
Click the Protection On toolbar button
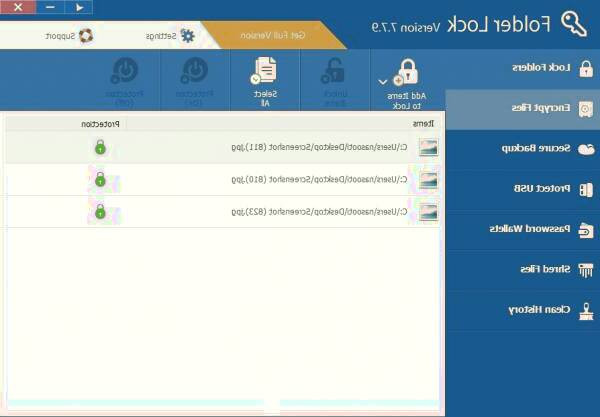pyautogui.click(x=195, y=81)
